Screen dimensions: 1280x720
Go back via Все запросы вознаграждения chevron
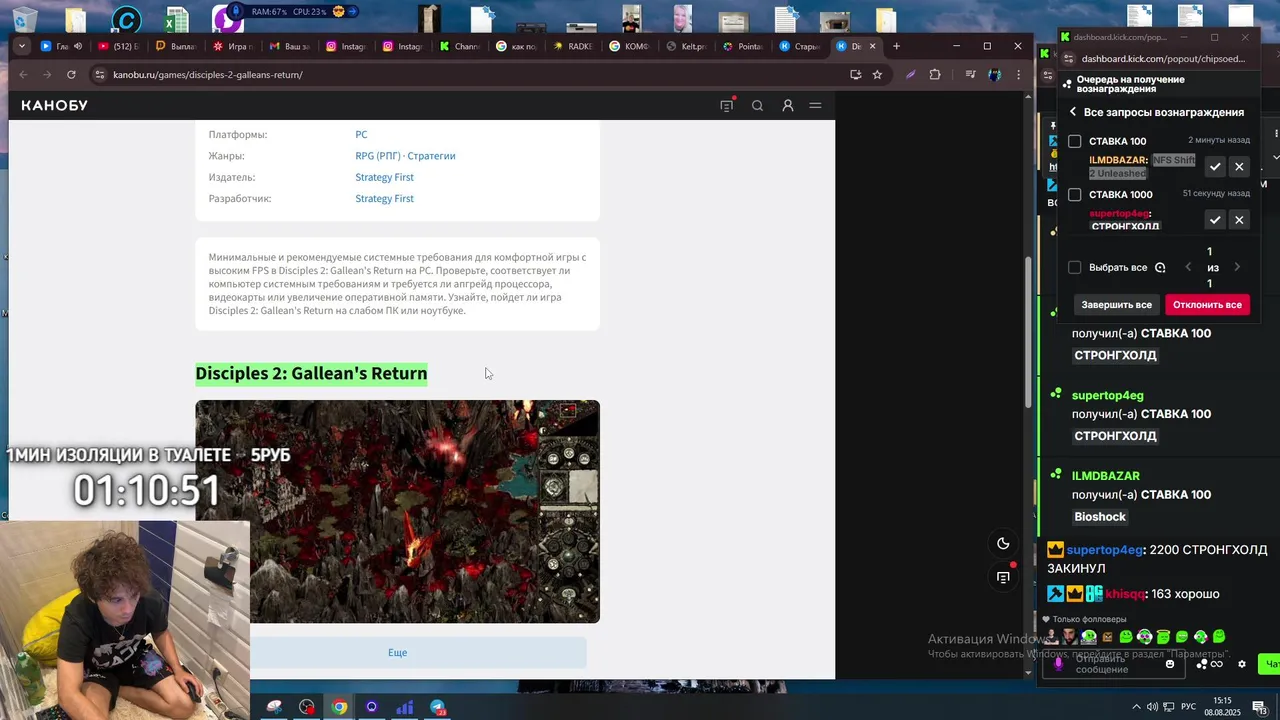(x=1073, y=112)
